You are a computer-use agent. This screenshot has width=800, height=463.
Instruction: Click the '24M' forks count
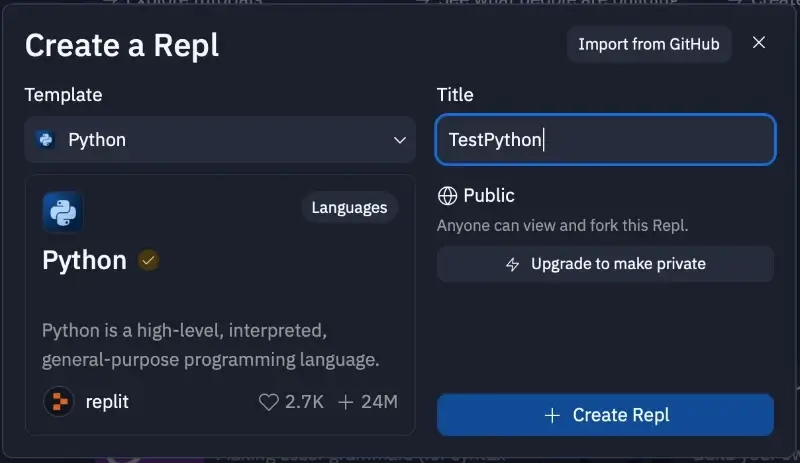tap(379, 402)
